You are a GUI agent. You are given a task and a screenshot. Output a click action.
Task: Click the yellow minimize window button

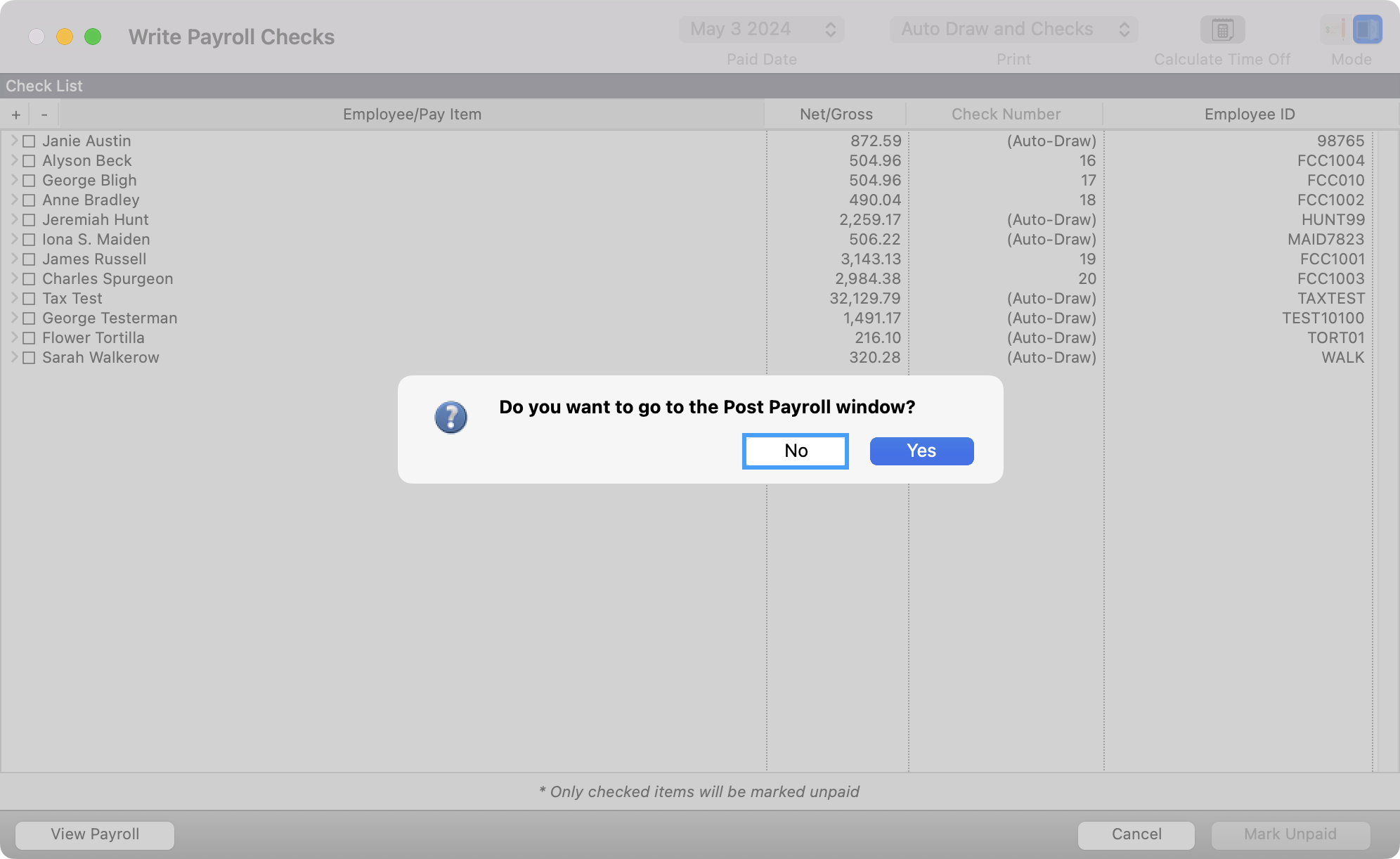(x=65, y=37)
